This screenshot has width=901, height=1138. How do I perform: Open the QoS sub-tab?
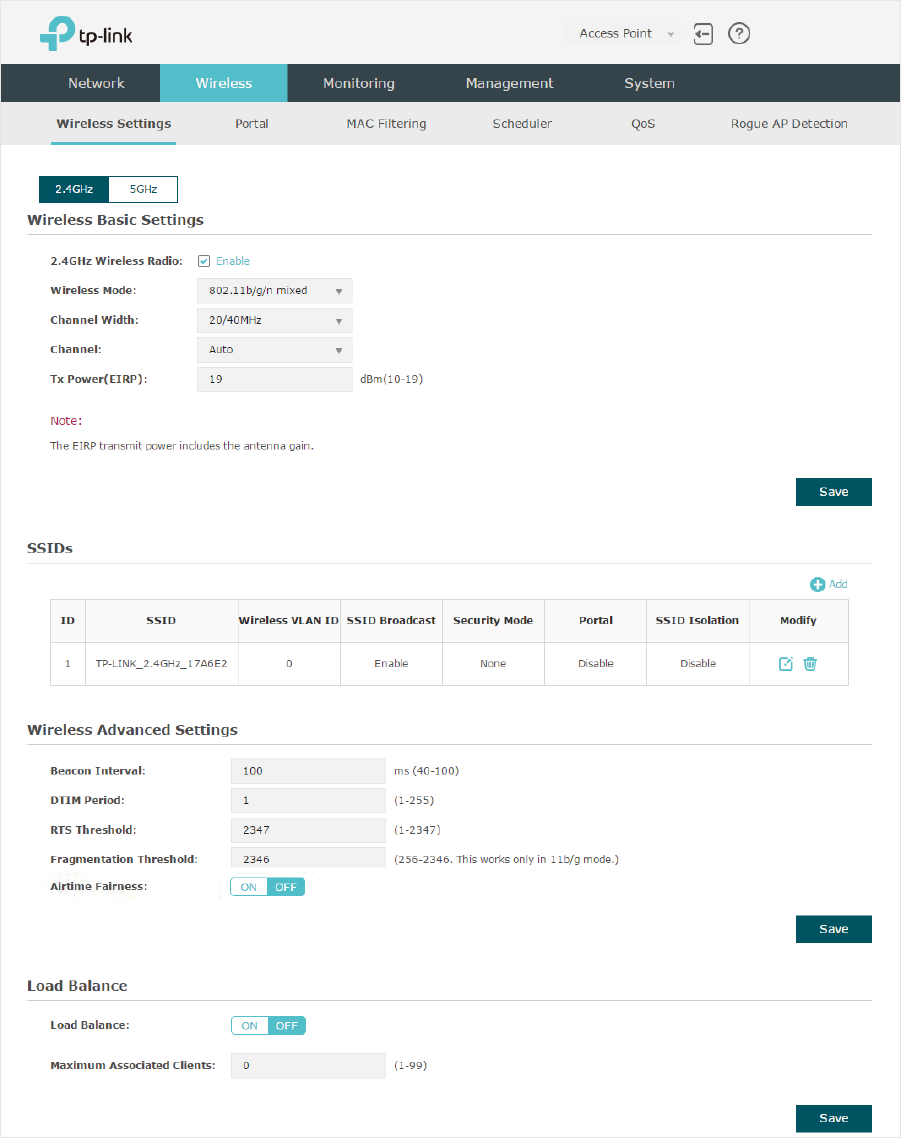(643, 123)
